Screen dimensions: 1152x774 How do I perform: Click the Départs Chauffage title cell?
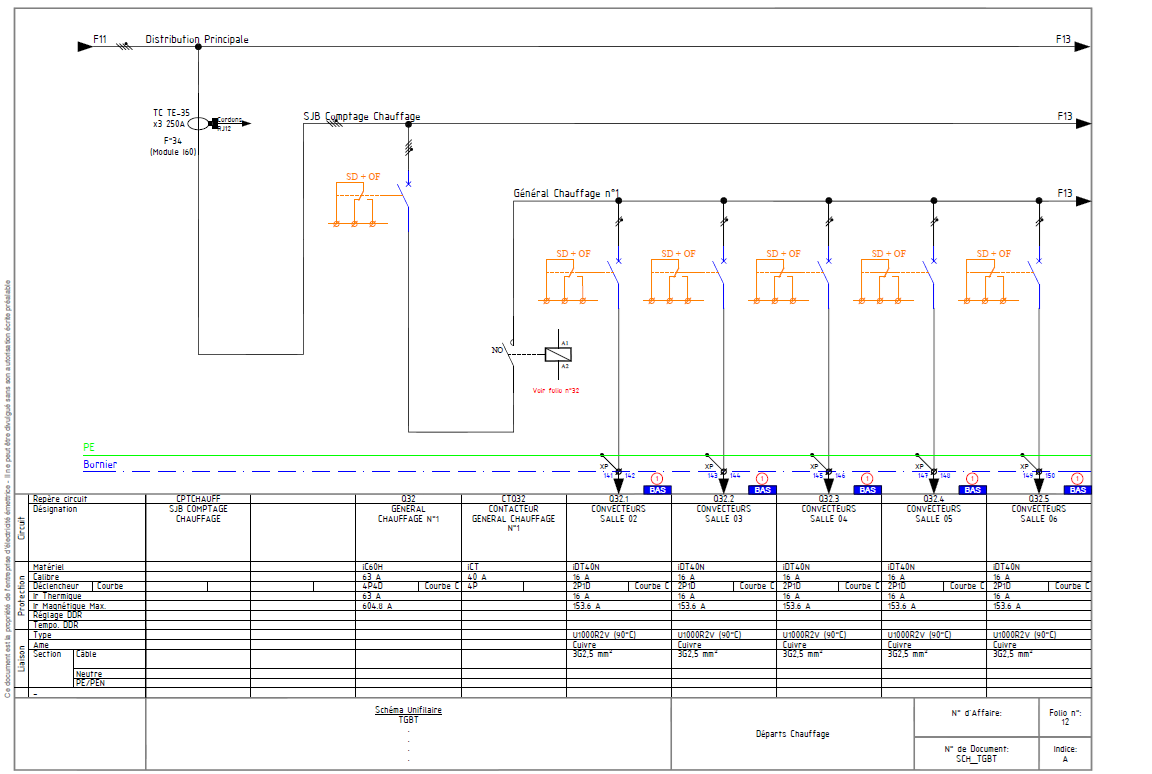[792, 734]
